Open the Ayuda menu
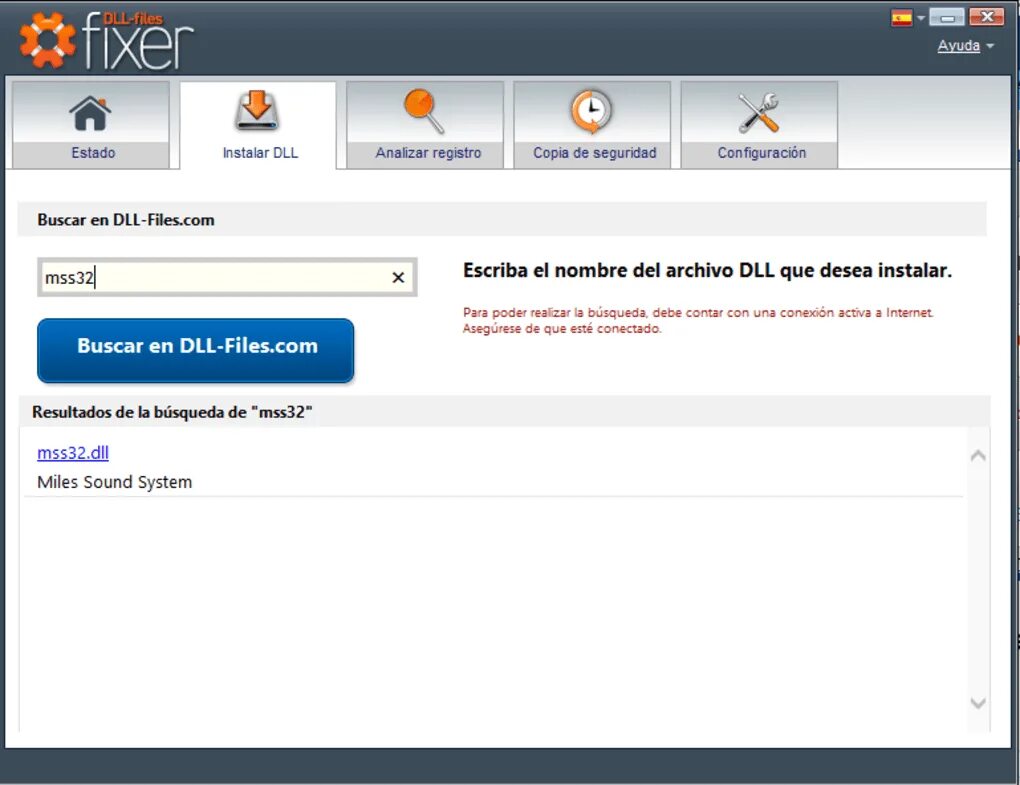 [958, 46]
